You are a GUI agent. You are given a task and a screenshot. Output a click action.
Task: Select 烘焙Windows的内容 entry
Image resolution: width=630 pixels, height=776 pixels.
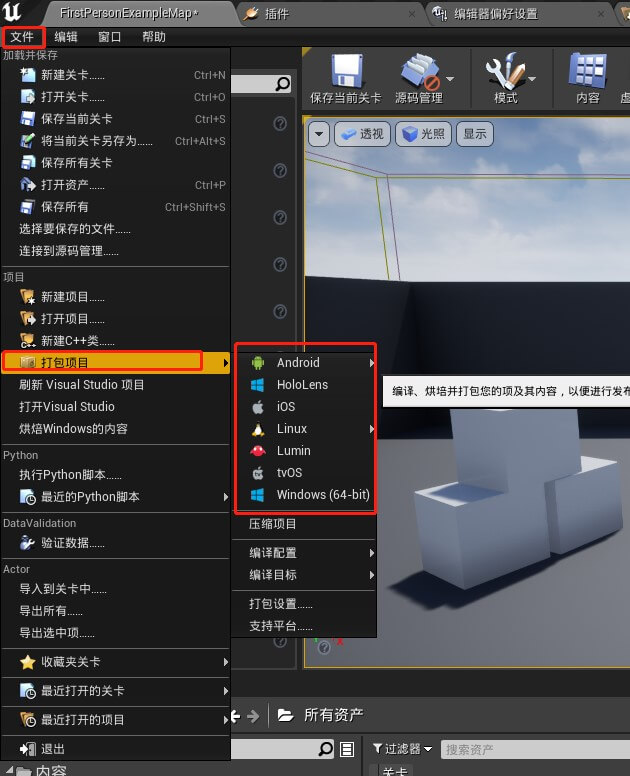116,429
